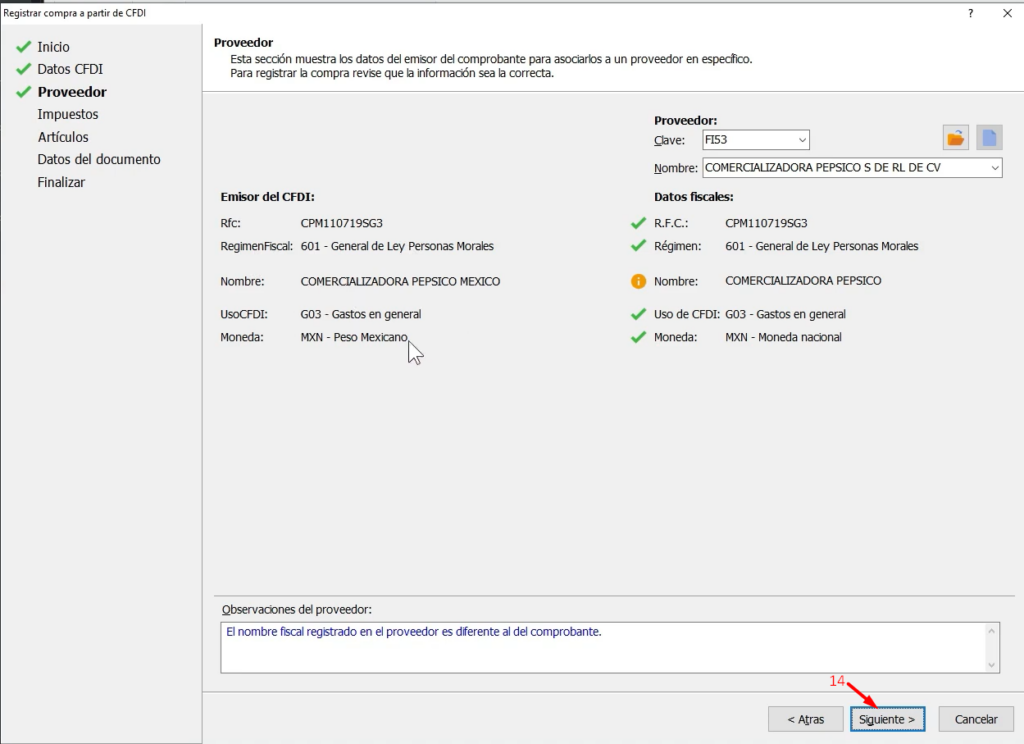
Task: Click the green checkmark beside R.F.C.
Action: [638, 223]
